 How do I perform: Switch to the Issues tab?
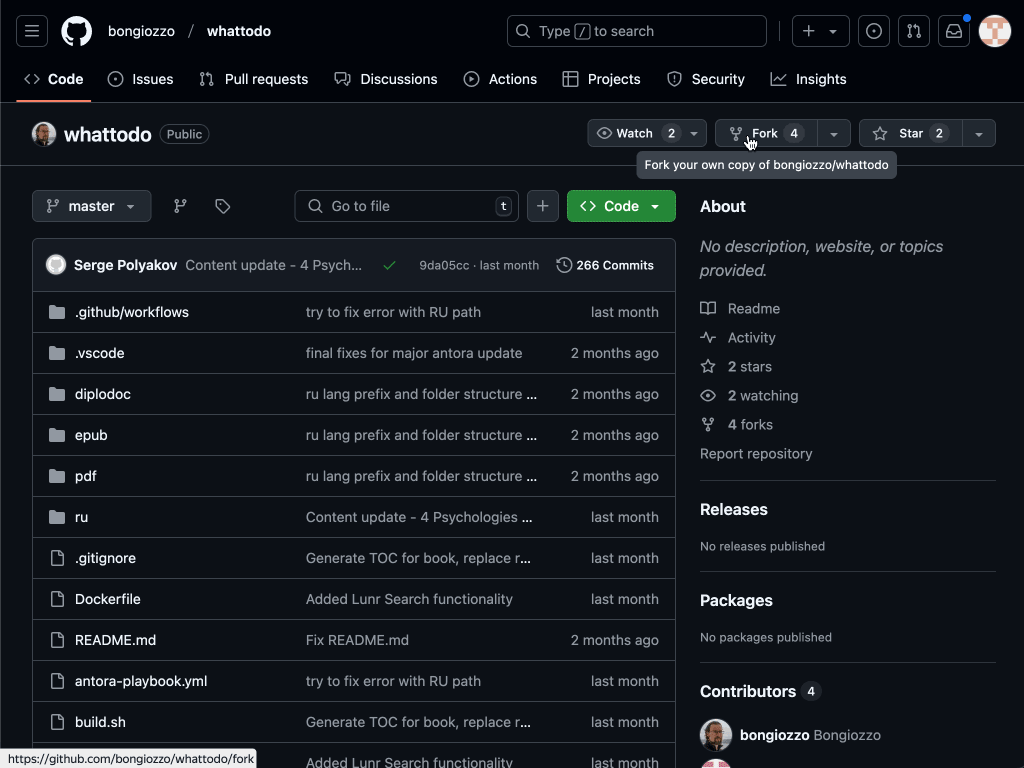click(141, 79)
